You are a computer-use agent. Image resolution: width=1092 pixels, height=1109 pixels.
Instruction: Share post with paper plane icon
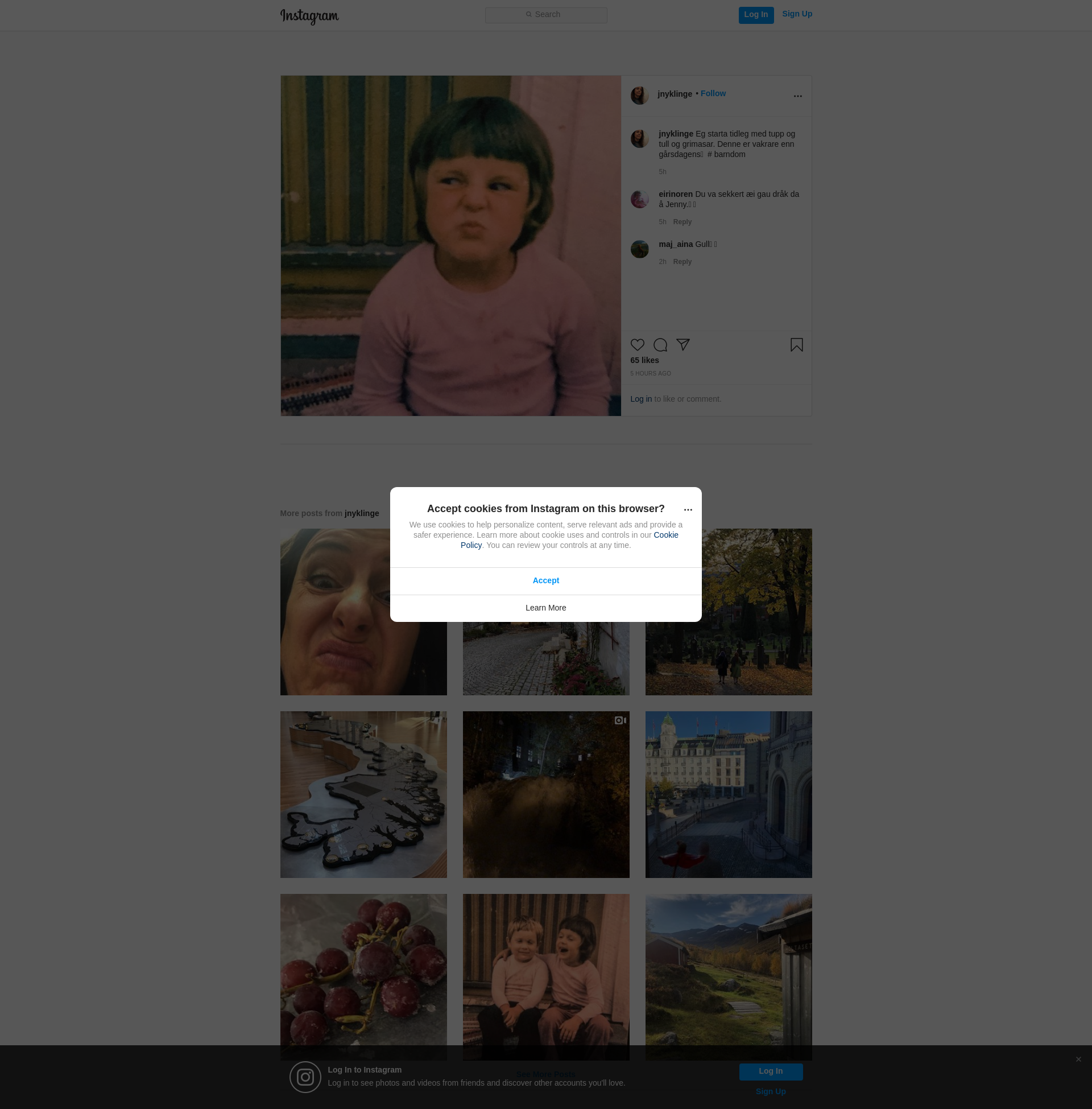(682, 344)
